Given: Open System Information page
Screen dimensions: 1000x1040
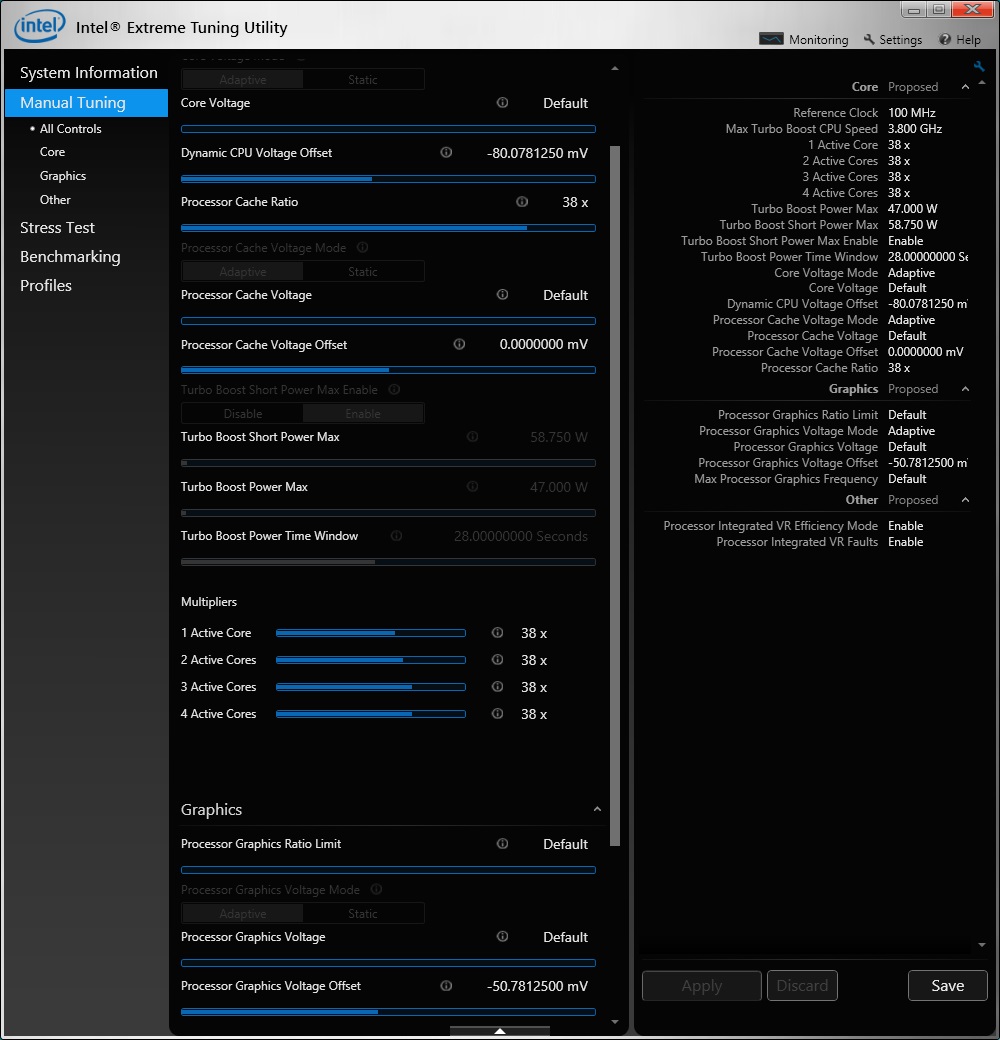Looking at the screenshot, I should click(88, 72).
